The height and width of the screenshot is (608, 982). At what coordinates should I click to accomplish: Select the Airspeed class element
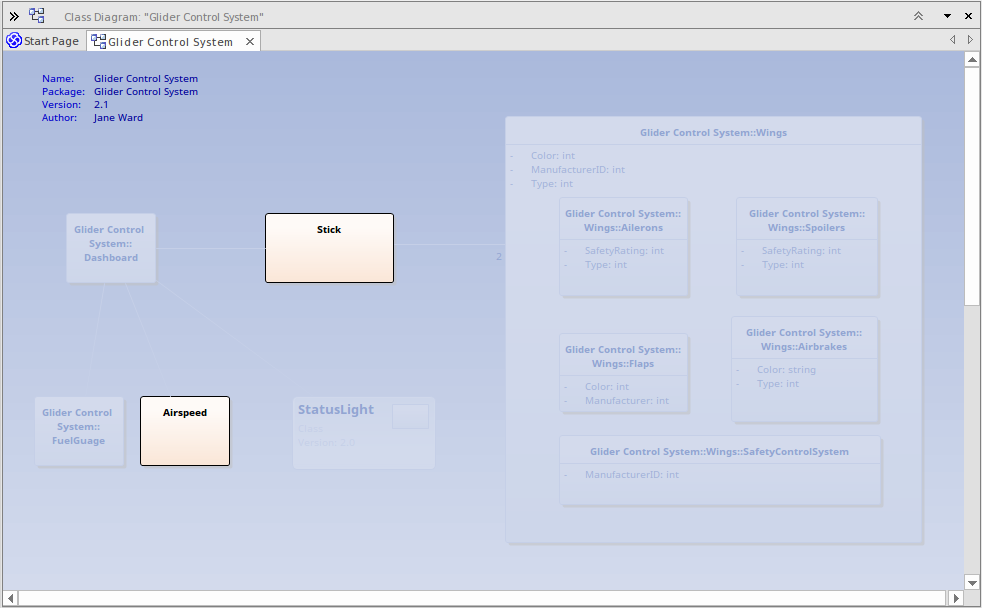pos(184,430)
